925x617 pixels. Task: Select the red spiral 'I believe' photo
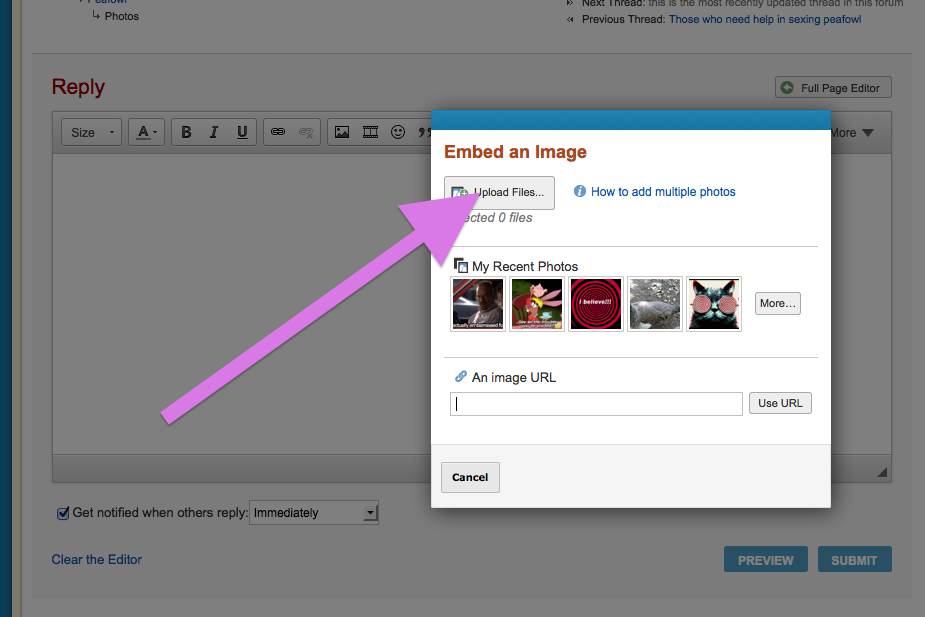pyautogui.click(x=596, y=304)
